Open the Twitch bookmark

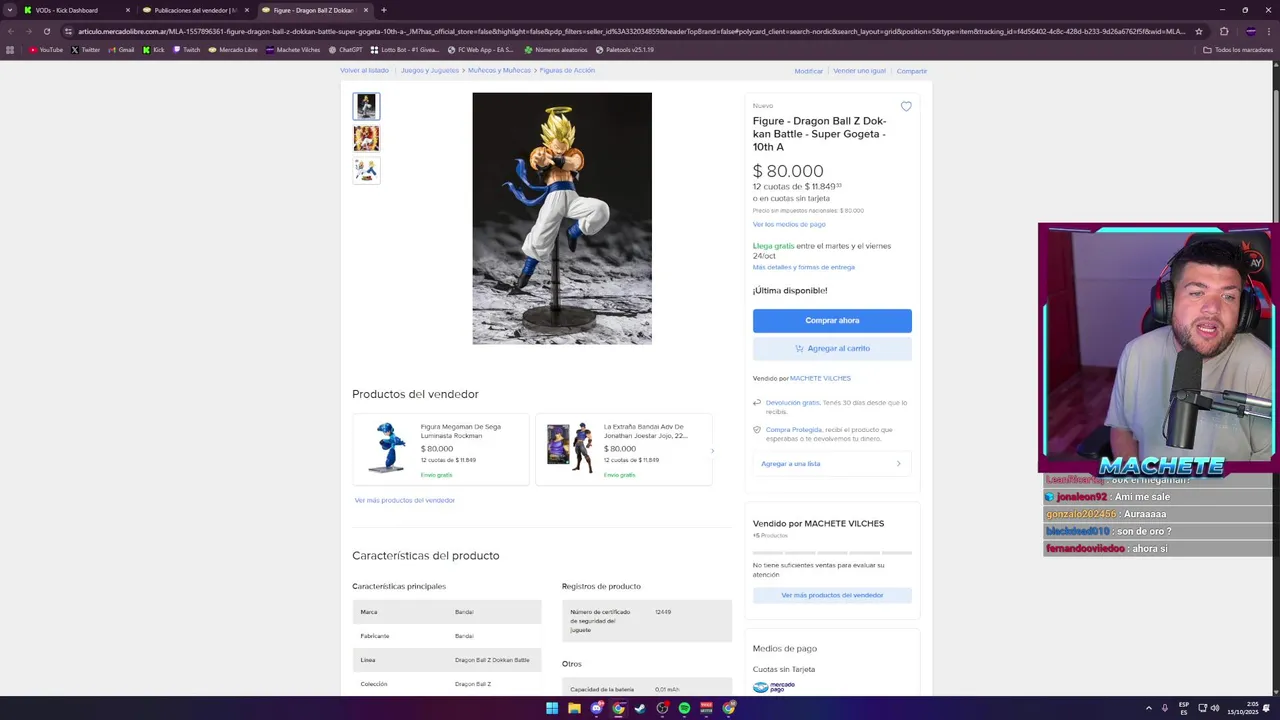186,50
